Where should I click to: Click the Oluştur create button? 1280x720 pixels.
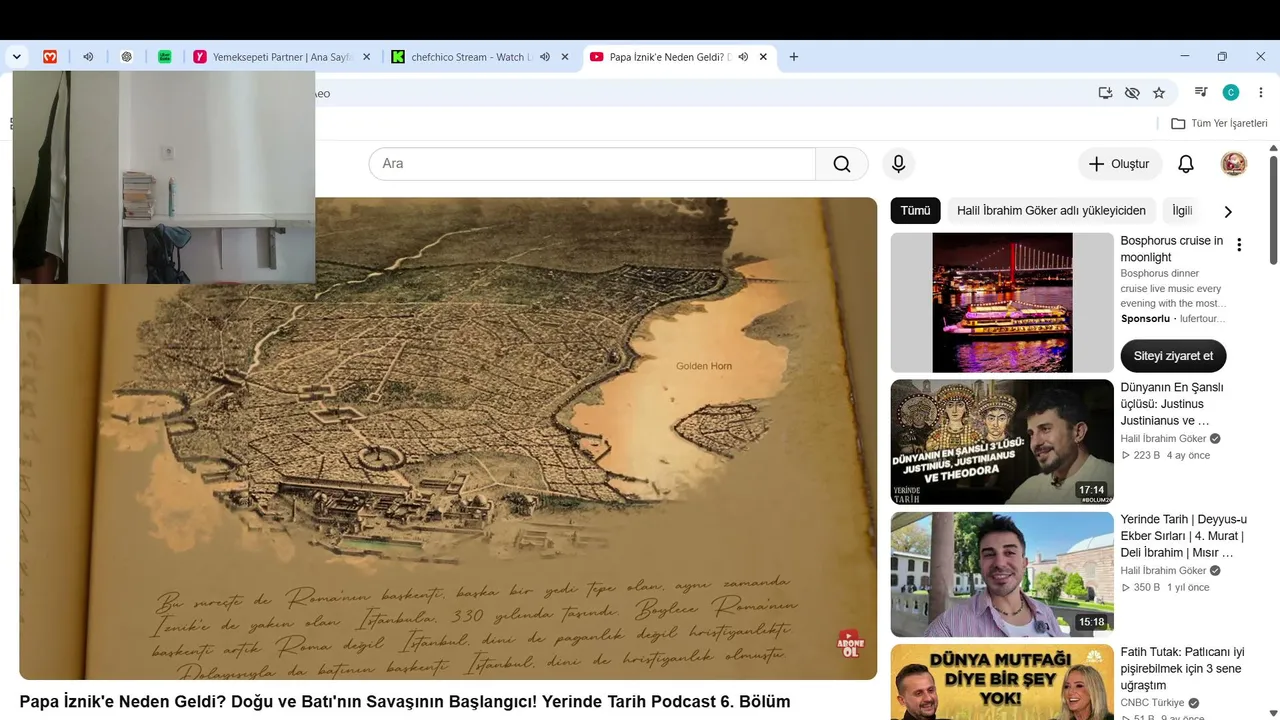[x=1120, y=164]
